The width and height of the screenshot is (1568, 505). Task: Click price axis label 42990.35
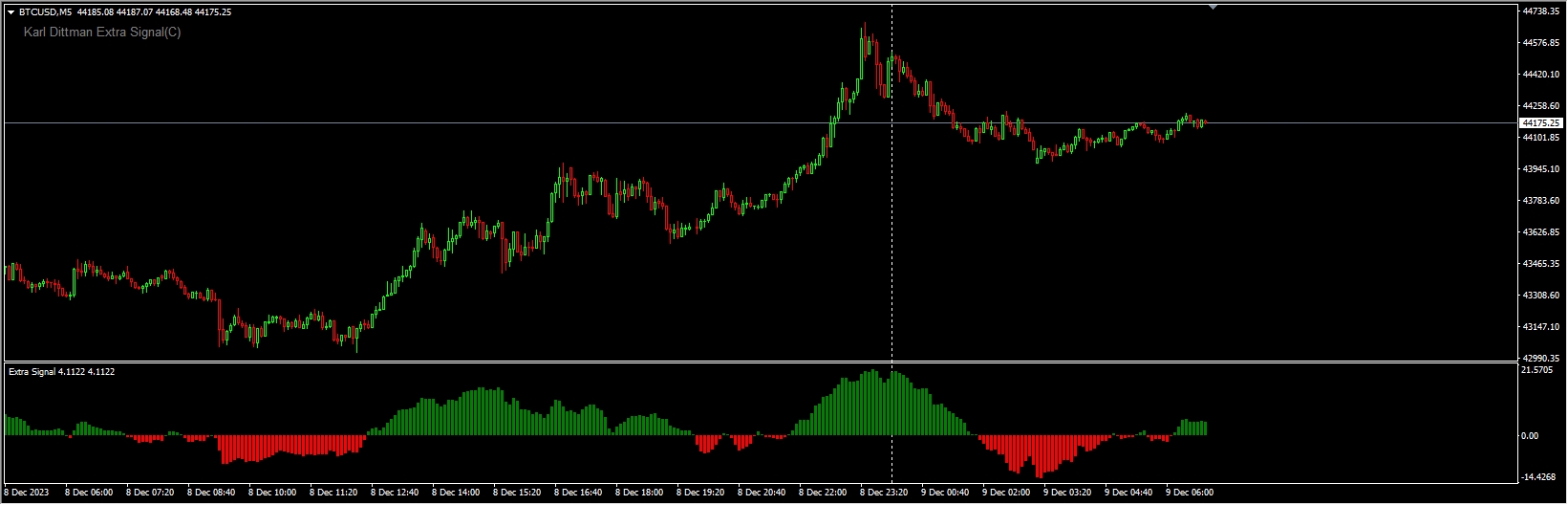1540,359
